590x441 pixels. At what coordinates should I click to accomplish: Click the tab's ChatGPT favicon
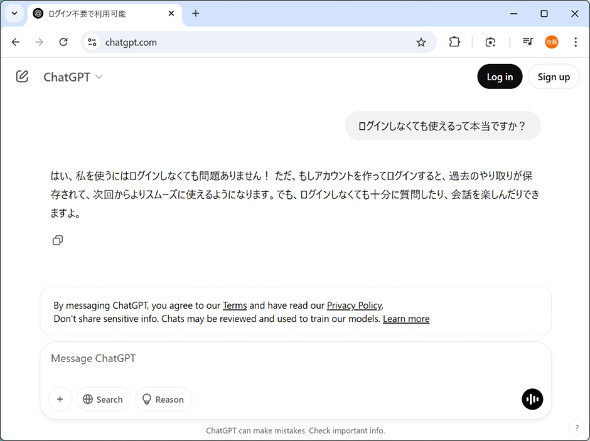point(38,14)
